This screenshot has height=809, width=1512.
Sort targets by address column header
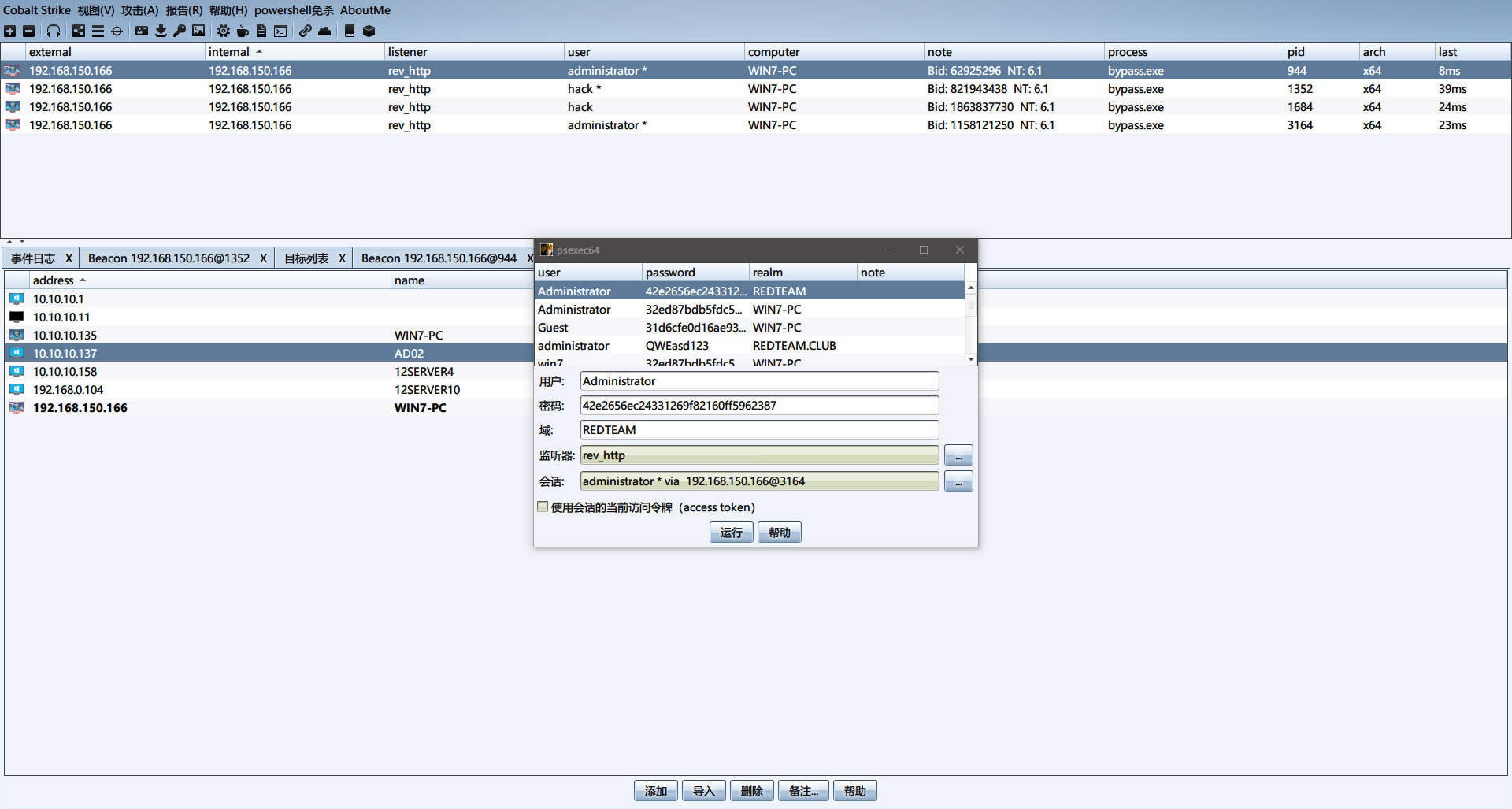209,280
